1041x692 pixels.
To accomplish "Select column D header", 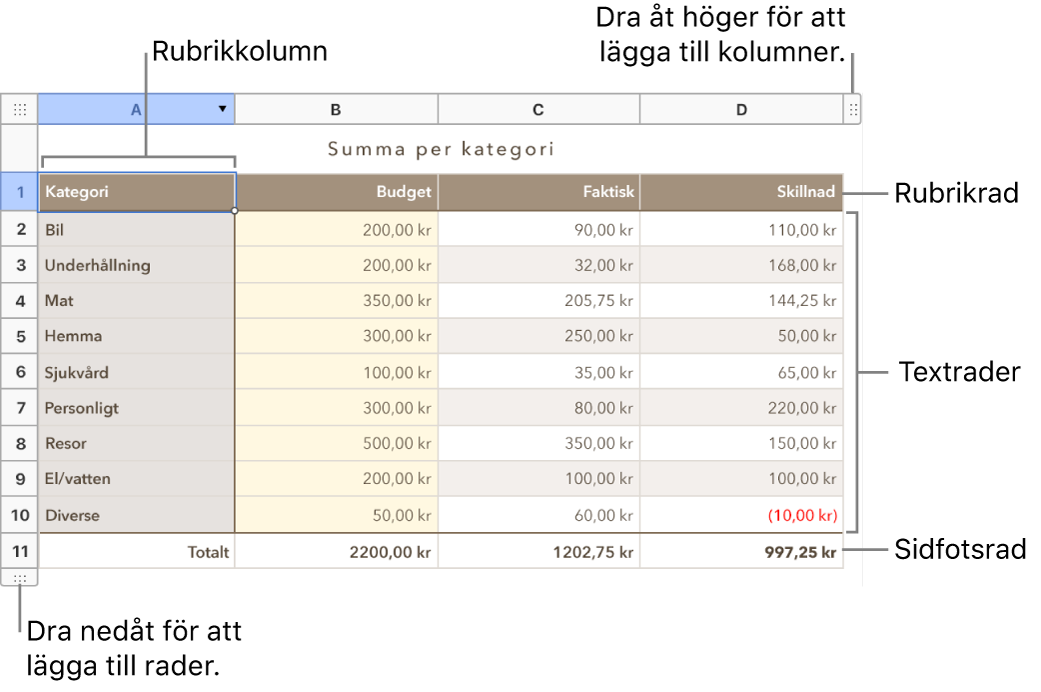I will (x=741, y=108).
